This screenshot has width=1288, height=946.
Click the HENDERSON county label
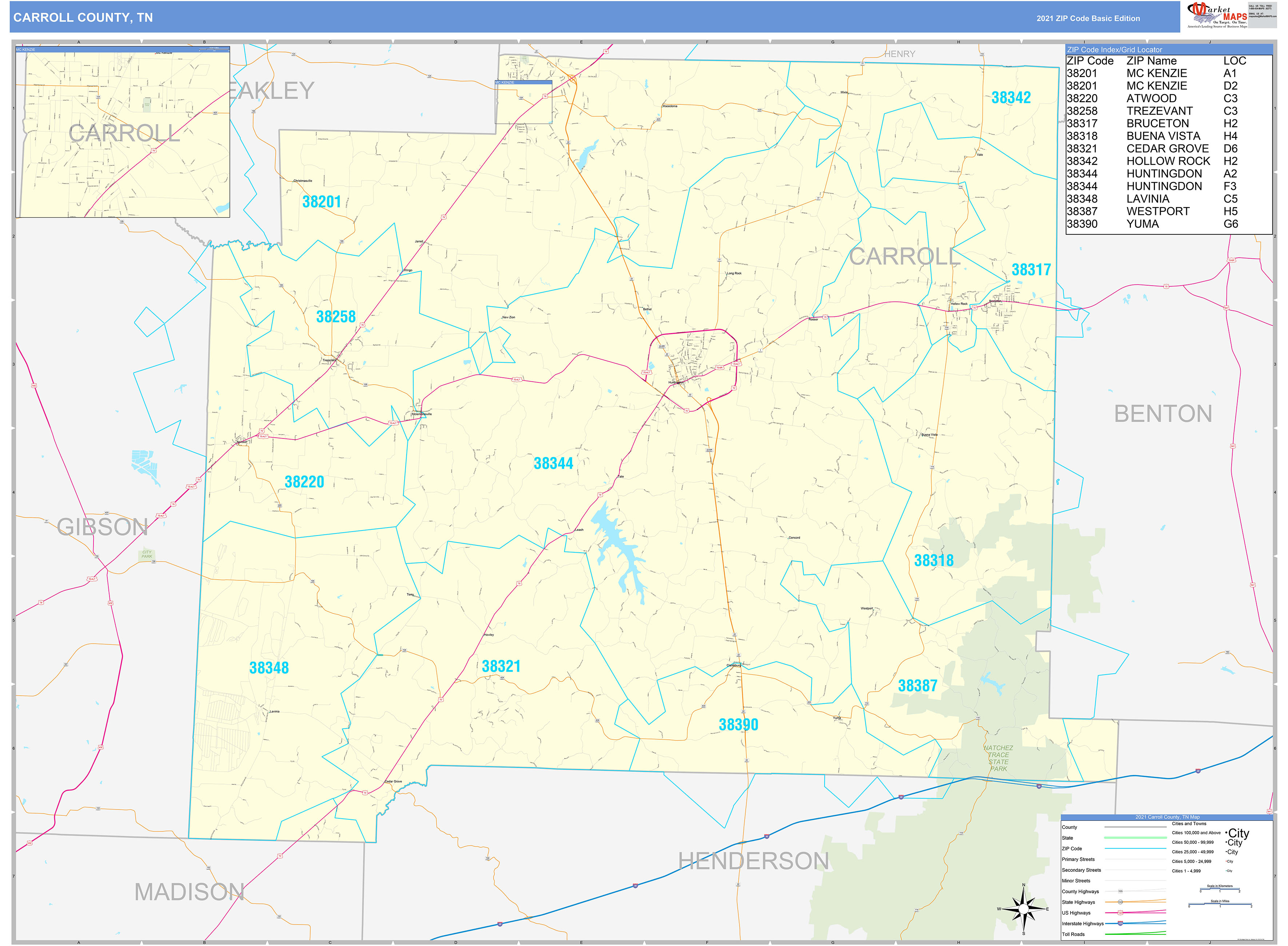(x=753, y=861)
